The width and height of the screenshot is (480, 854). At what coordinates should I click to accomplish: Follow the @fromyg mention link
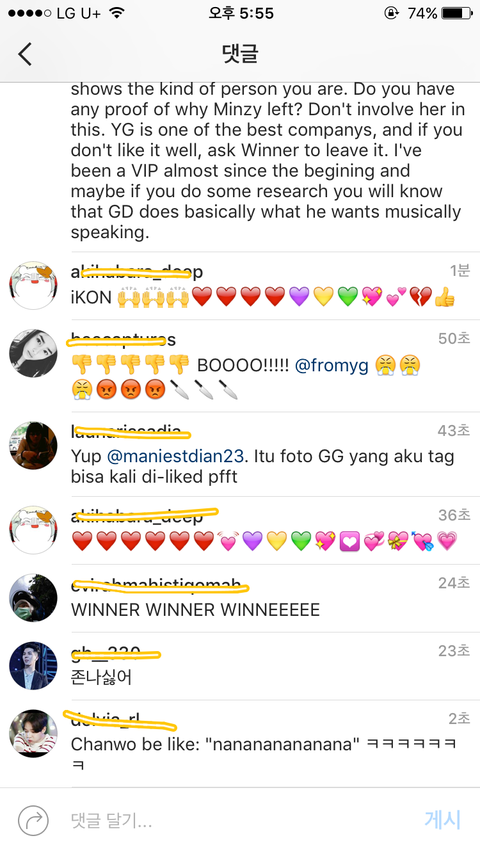coord(332,365)
